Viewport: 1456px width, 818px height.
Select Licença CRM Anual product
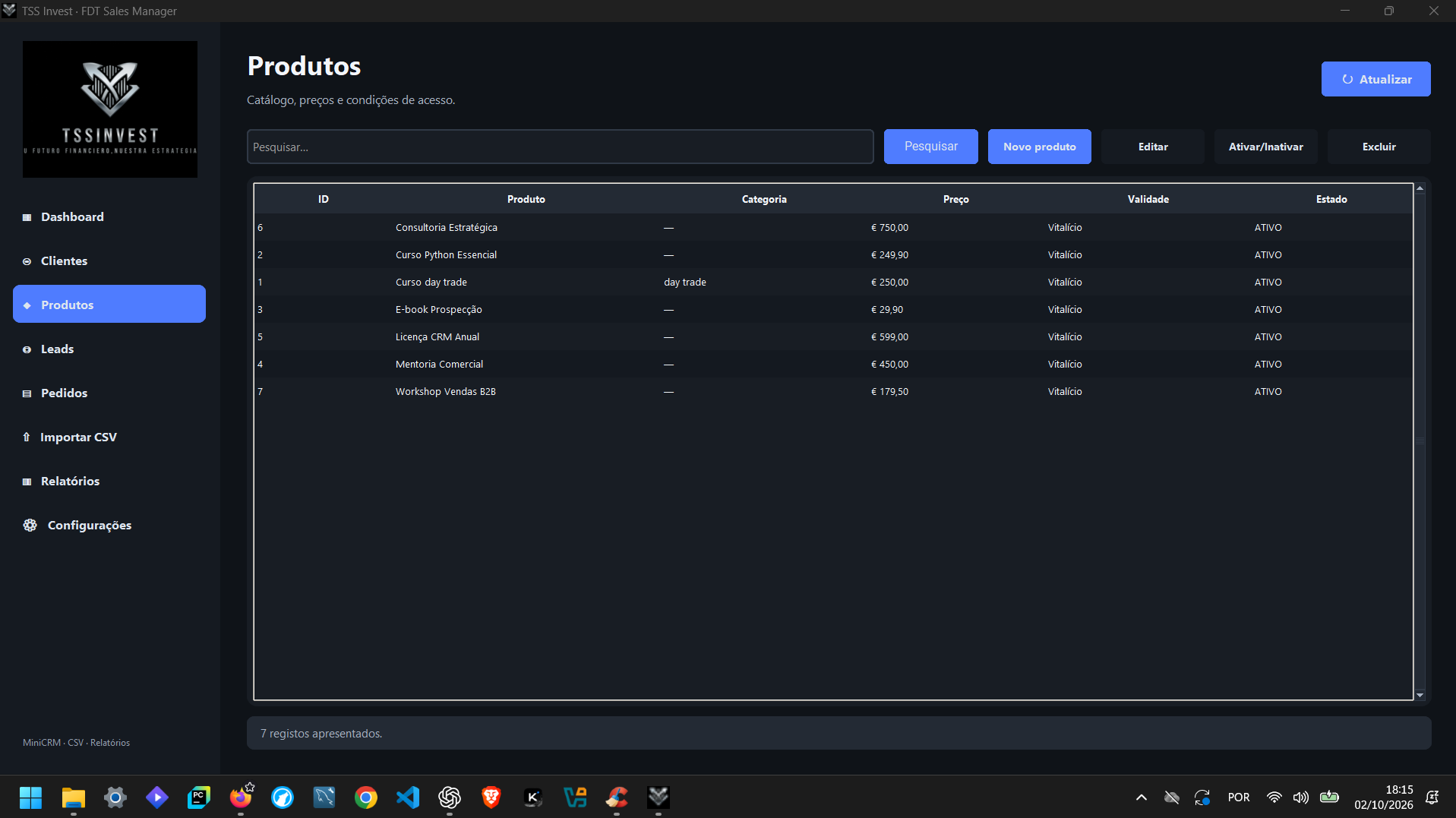point(833,337)
